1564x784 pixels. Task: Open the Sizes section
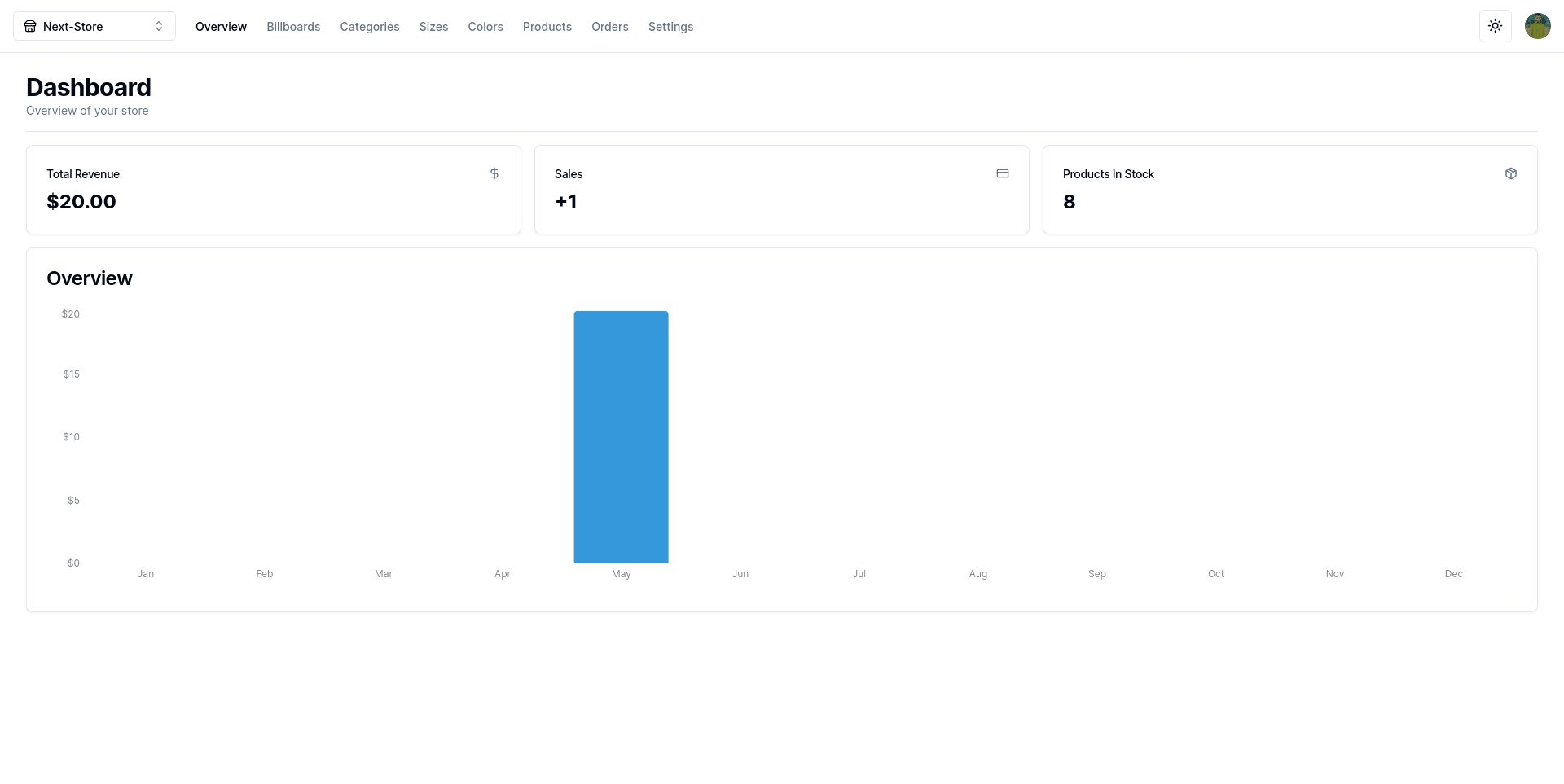point(433,27)
